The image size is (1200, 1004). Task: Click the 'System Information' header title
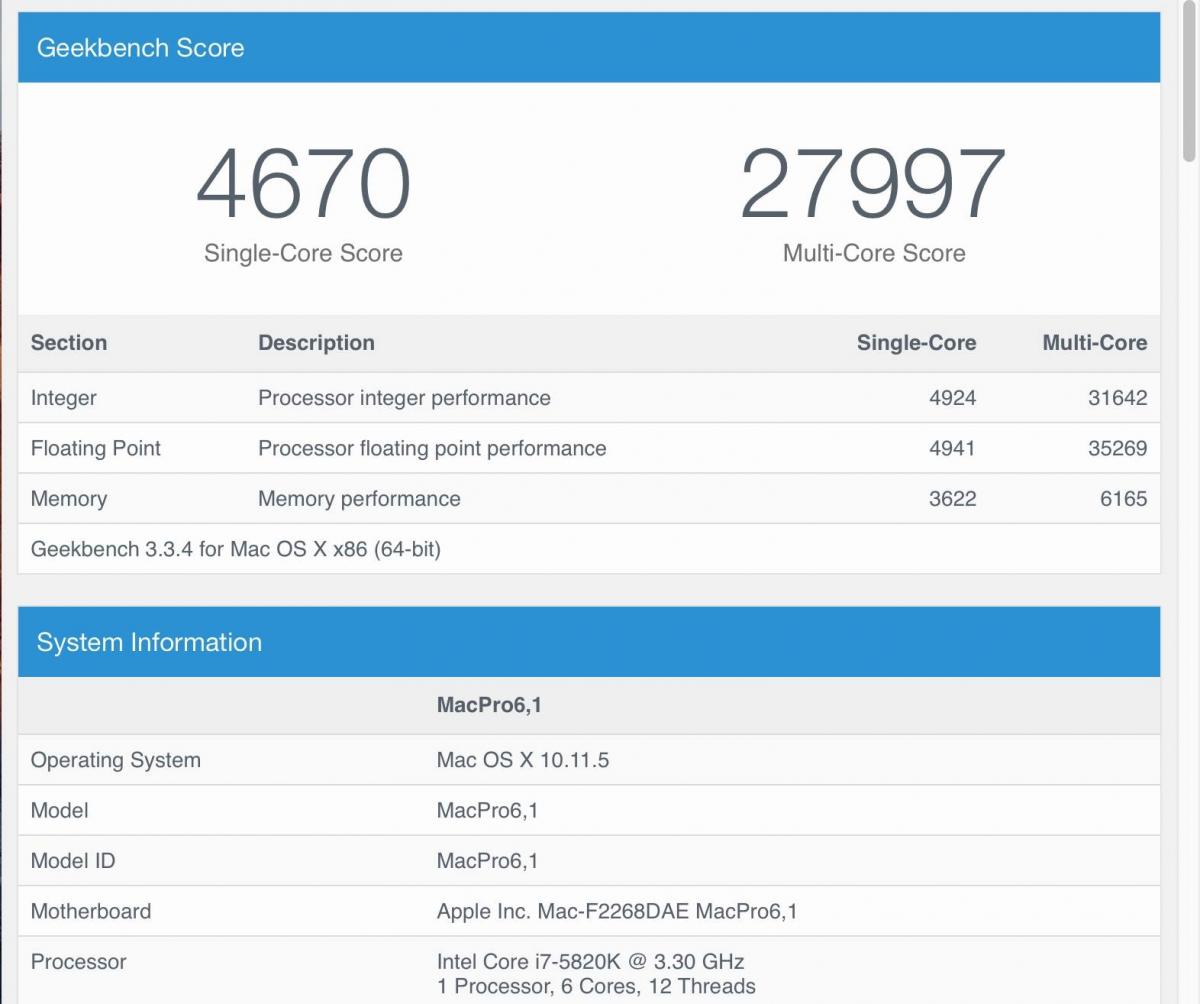(149, 642)
